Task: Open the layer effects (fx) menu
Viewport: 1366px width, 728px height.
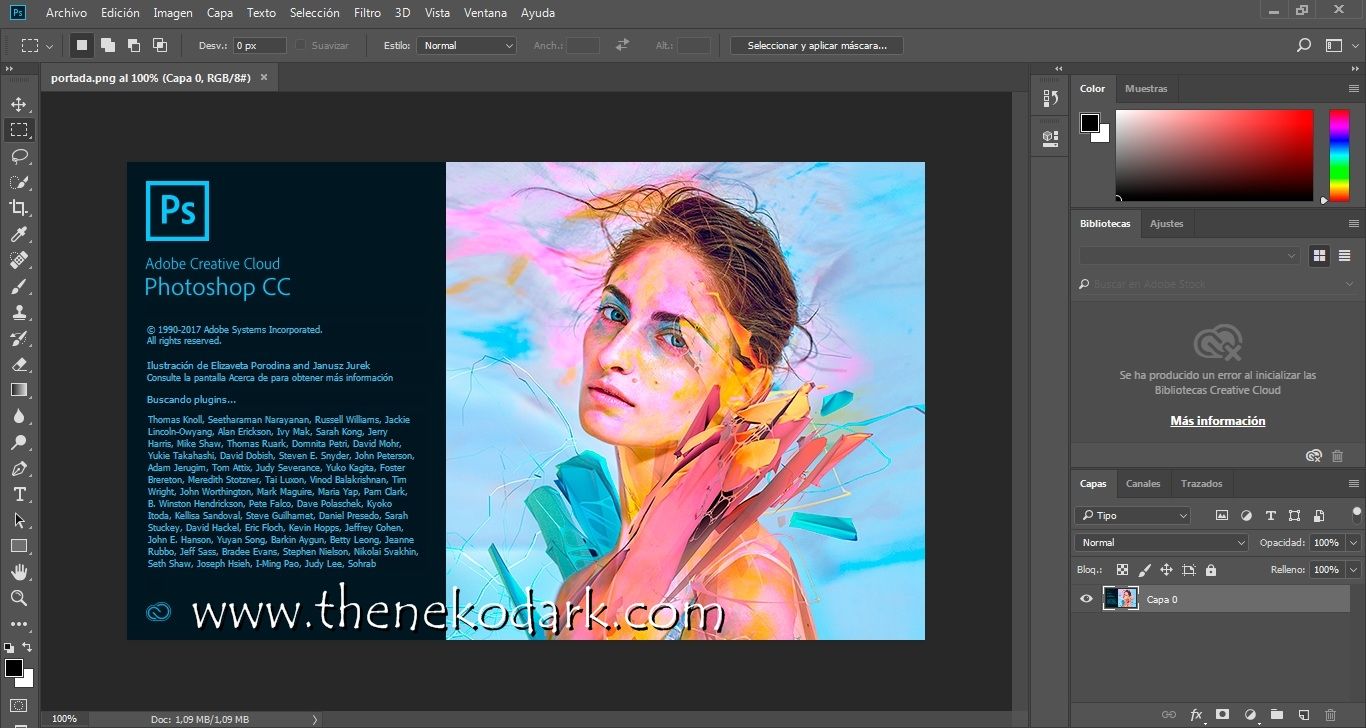Action: (x=1196, y=715)
